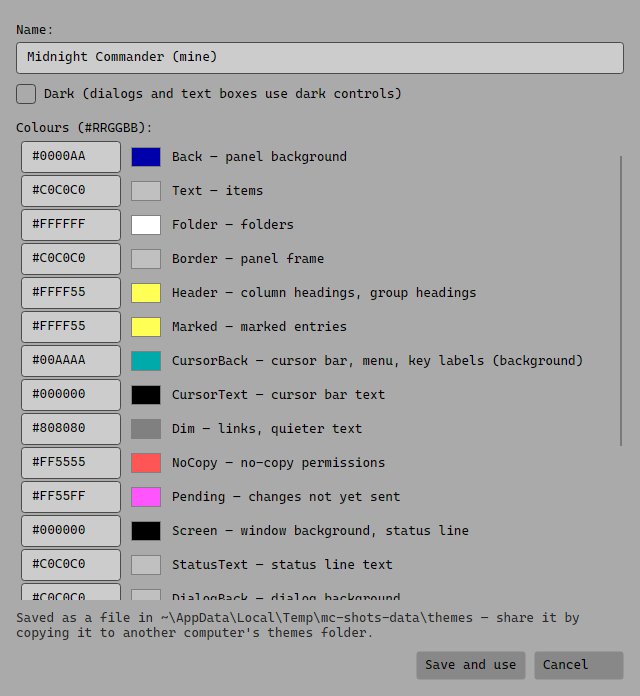Click the 'Screen – window background' label
Image resolution: width=640 pixels, height=696 pixels.
320,531
